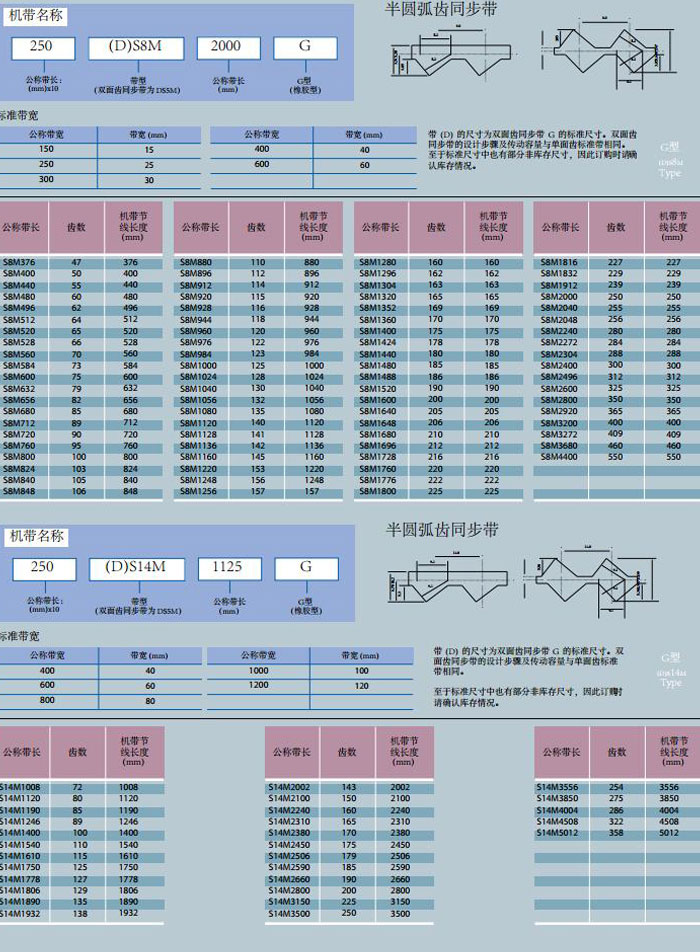Click the (D)S8M belt type box
The width and height of the screenshot is (700, 952).
(x=135, y=48)
